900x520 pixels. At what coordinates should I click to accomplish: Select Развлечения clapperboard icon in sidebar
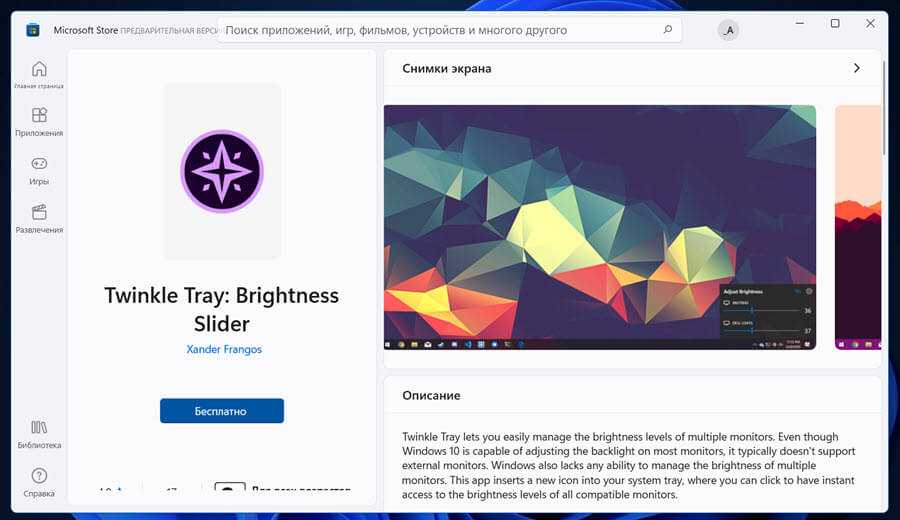point(39,213)
